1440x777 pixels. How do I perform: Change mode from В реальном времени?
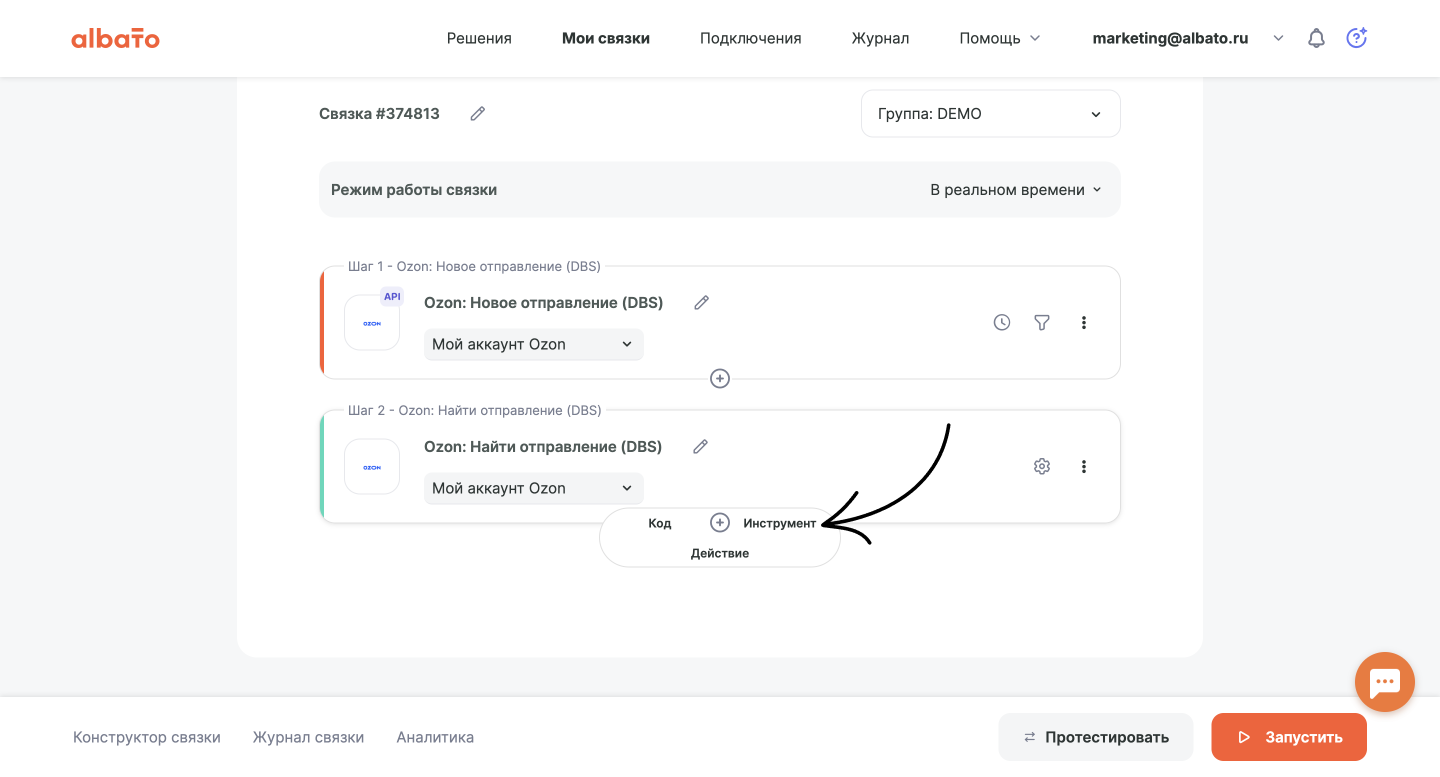coord(1016,190)
